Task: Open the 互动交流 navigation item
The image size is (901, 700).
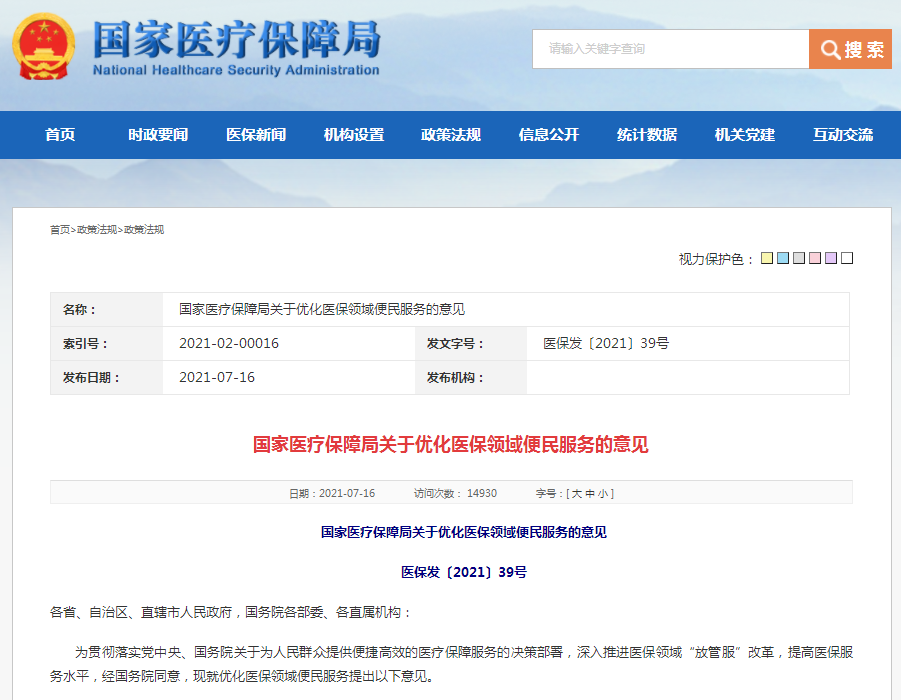Action: [843, 135]
